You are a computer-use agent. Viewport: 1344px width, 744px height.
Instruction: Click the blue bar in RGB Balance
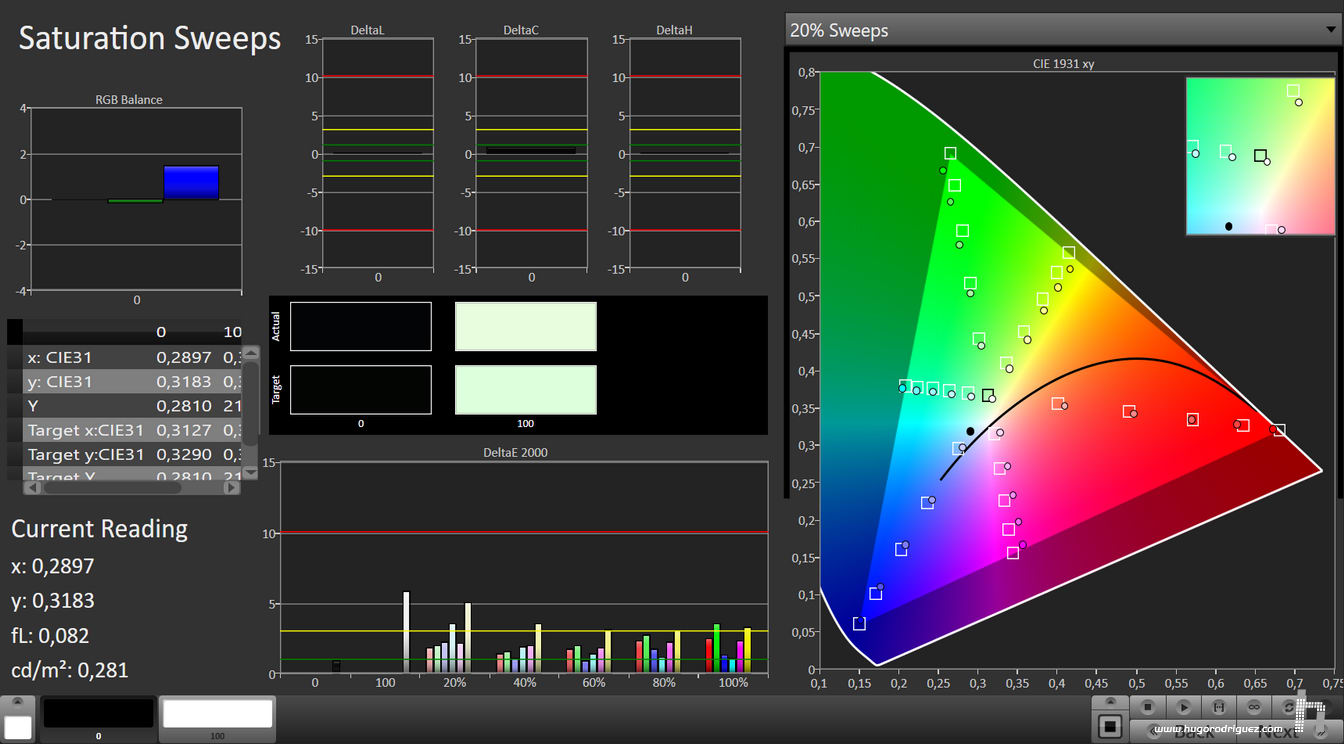coord(191,183)
